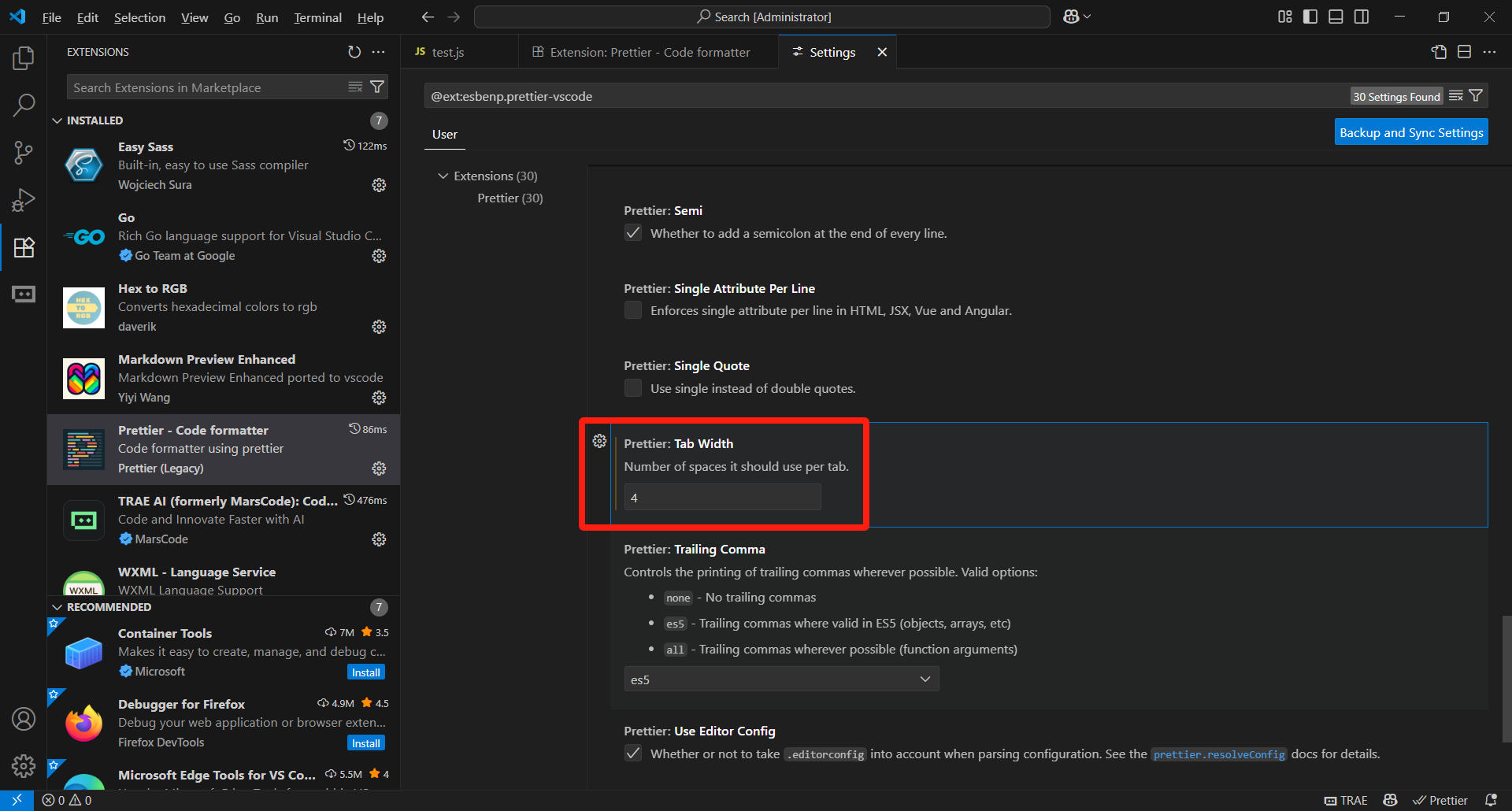Select the User settings tab
The height and width of the screenshot is (811, 1512).
tap(444, 135)
